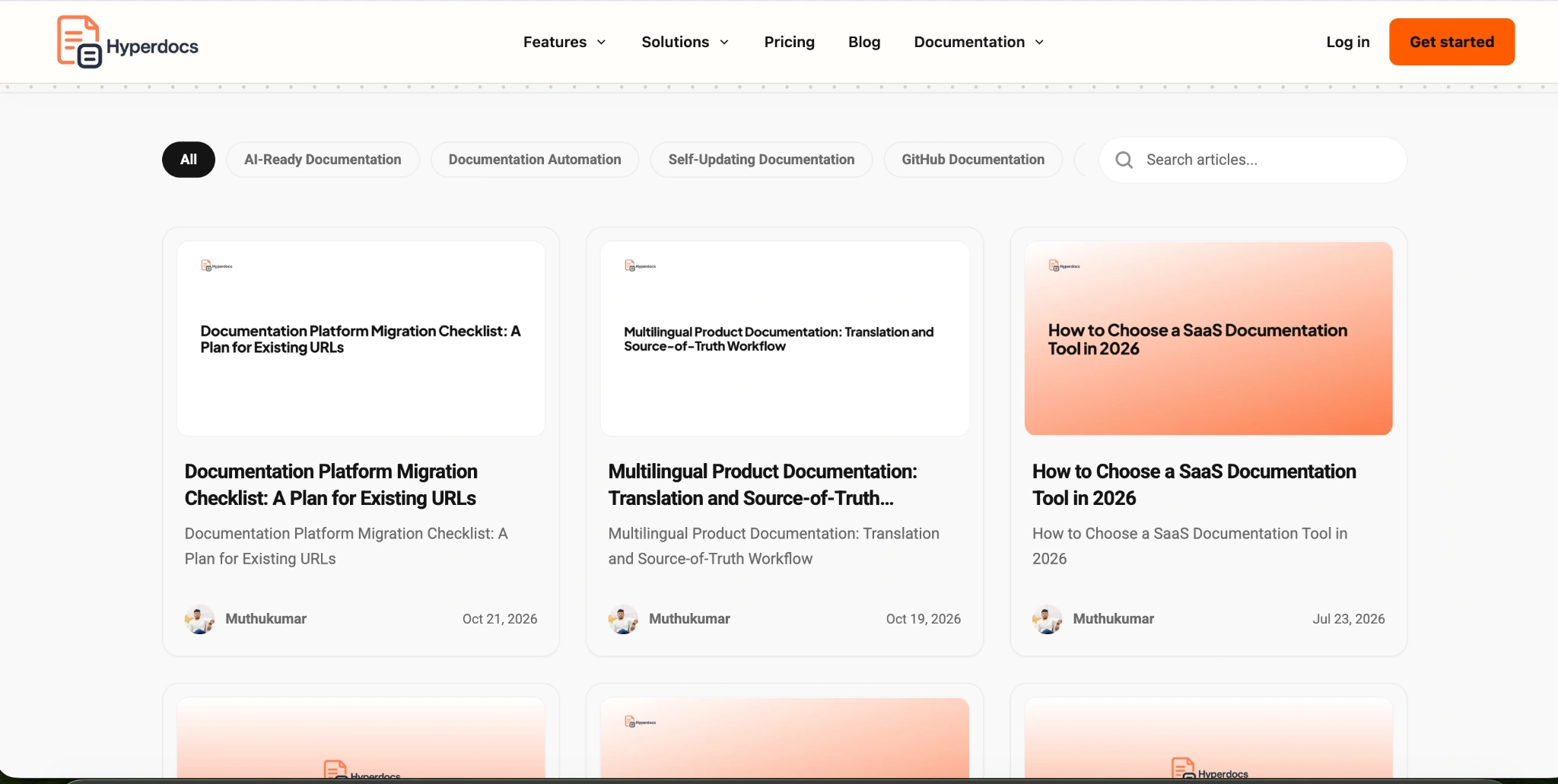Image resolution: width=1558 pixels, height=784 pixels.
Task: Click Muthukumar author name on Jul 23 card
Action: 1113,619
